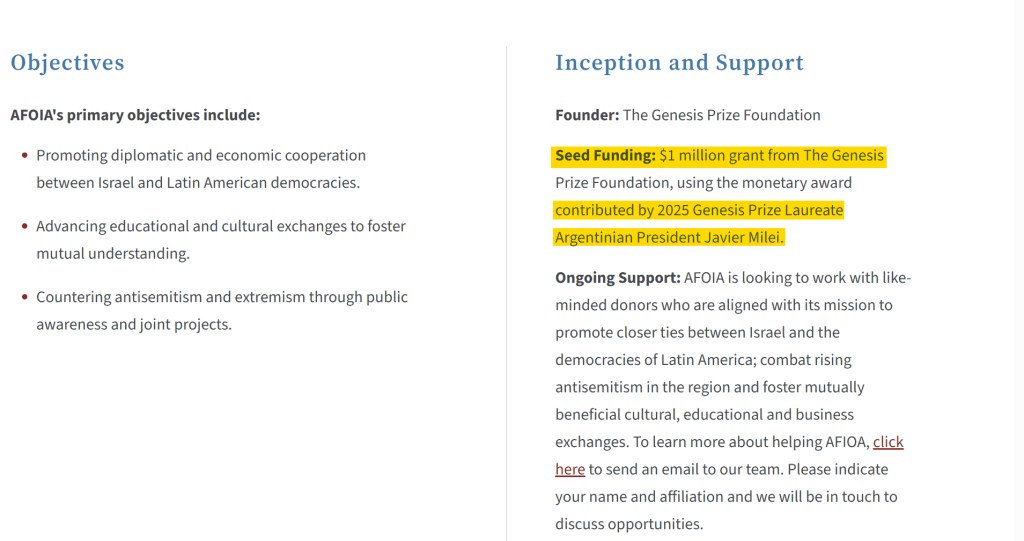Open the "click here" email link
This screenshot has height=541, width=1024.
tap(888, 442)
